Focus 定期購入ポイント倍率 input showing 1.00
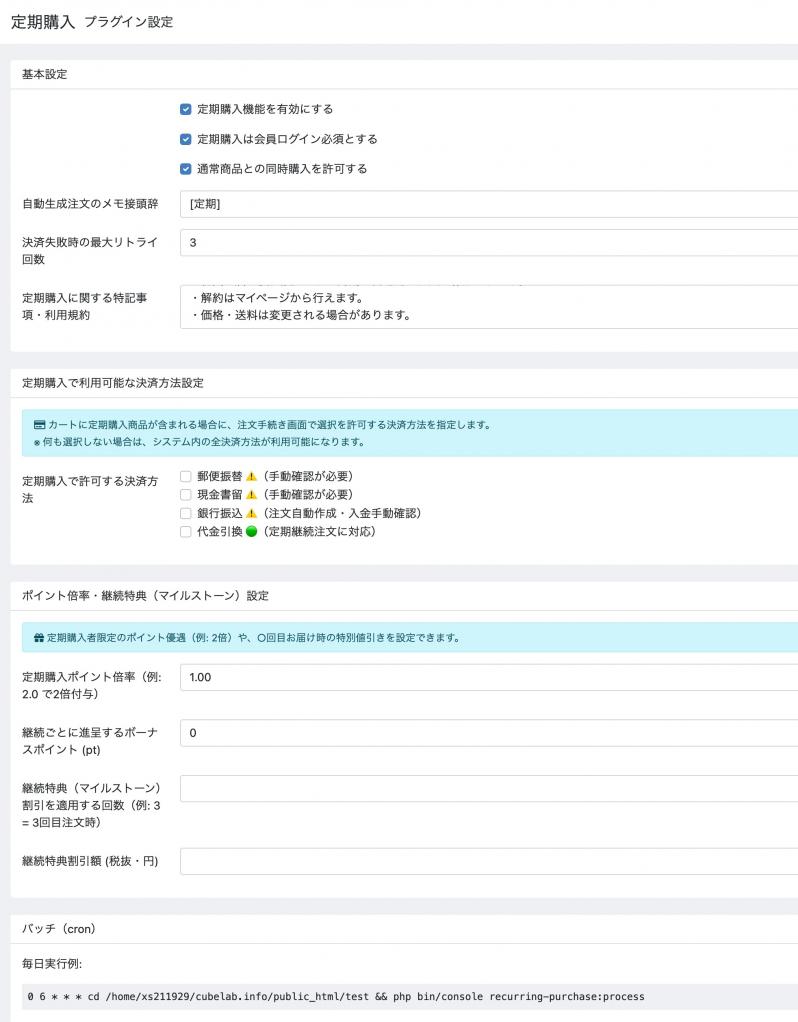798x1022 pixels. coord(489,677)
